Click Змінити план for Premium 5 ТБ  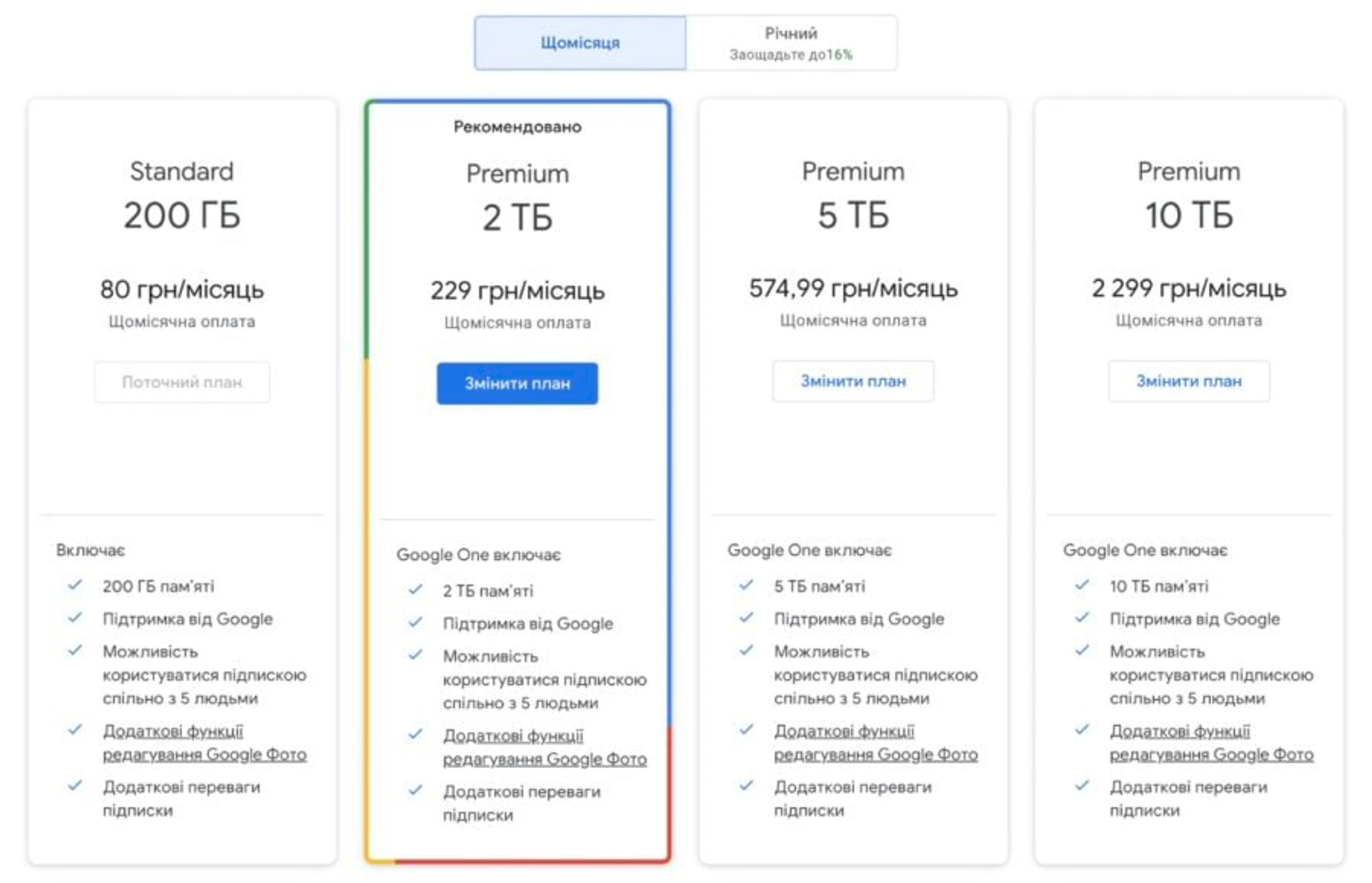[853, 381]
